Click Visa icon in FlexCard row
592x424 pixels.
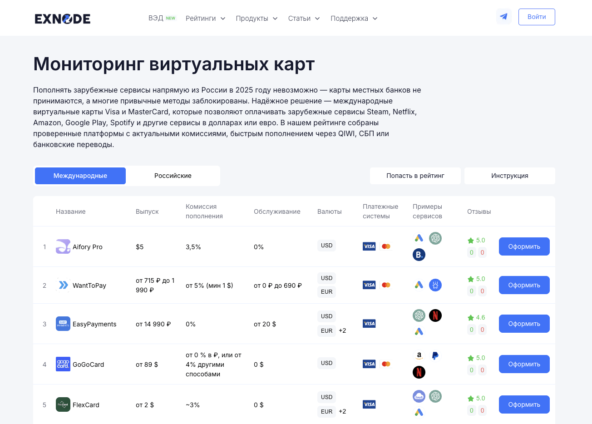coord(369,404)
